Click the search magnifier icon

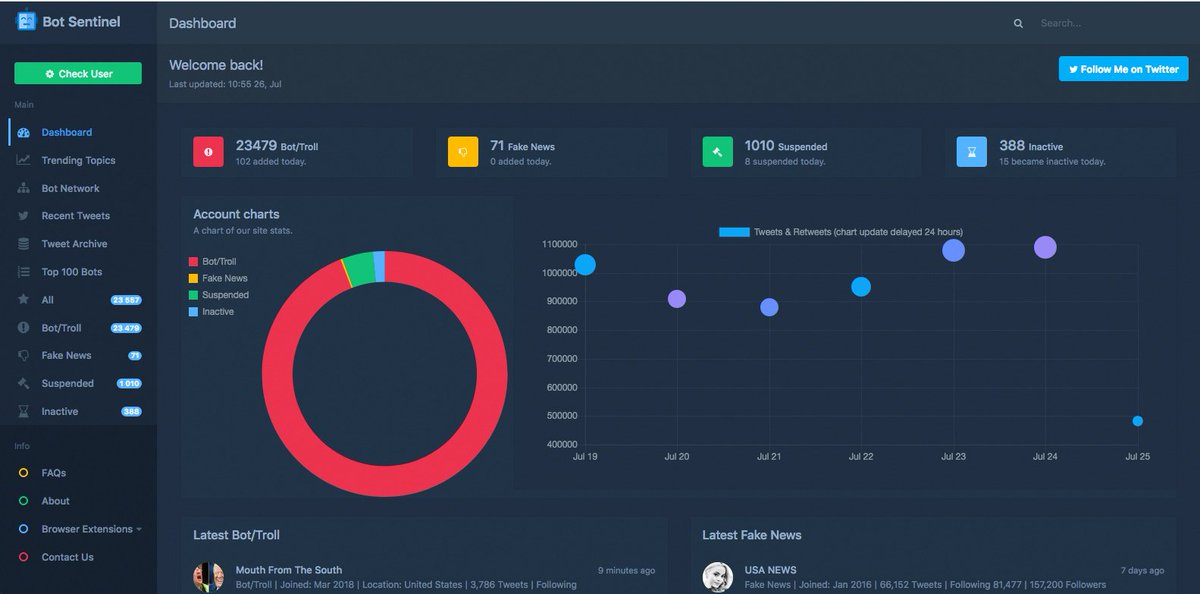1018,23
